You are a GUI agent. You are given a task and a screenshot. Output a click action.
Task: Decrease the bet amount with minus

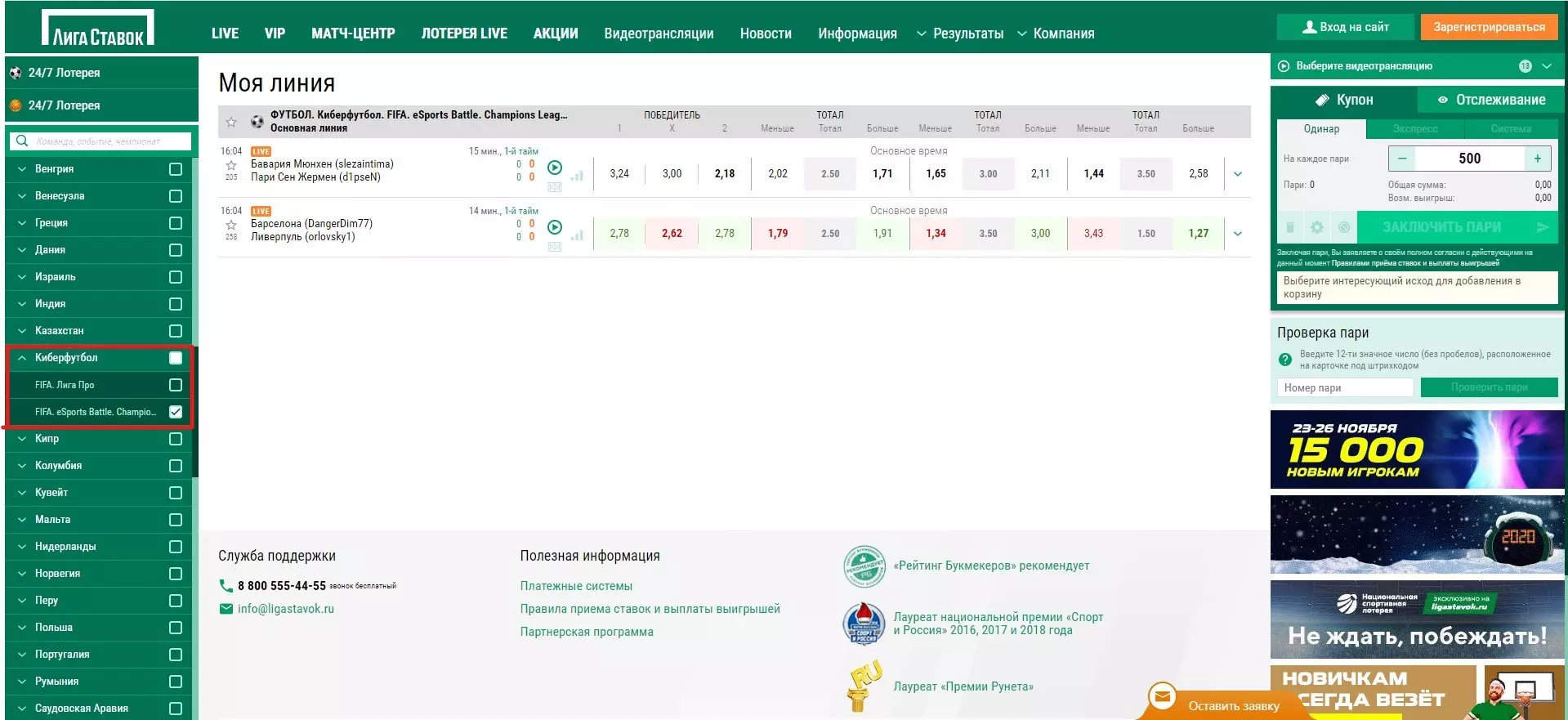[1402, 159]
